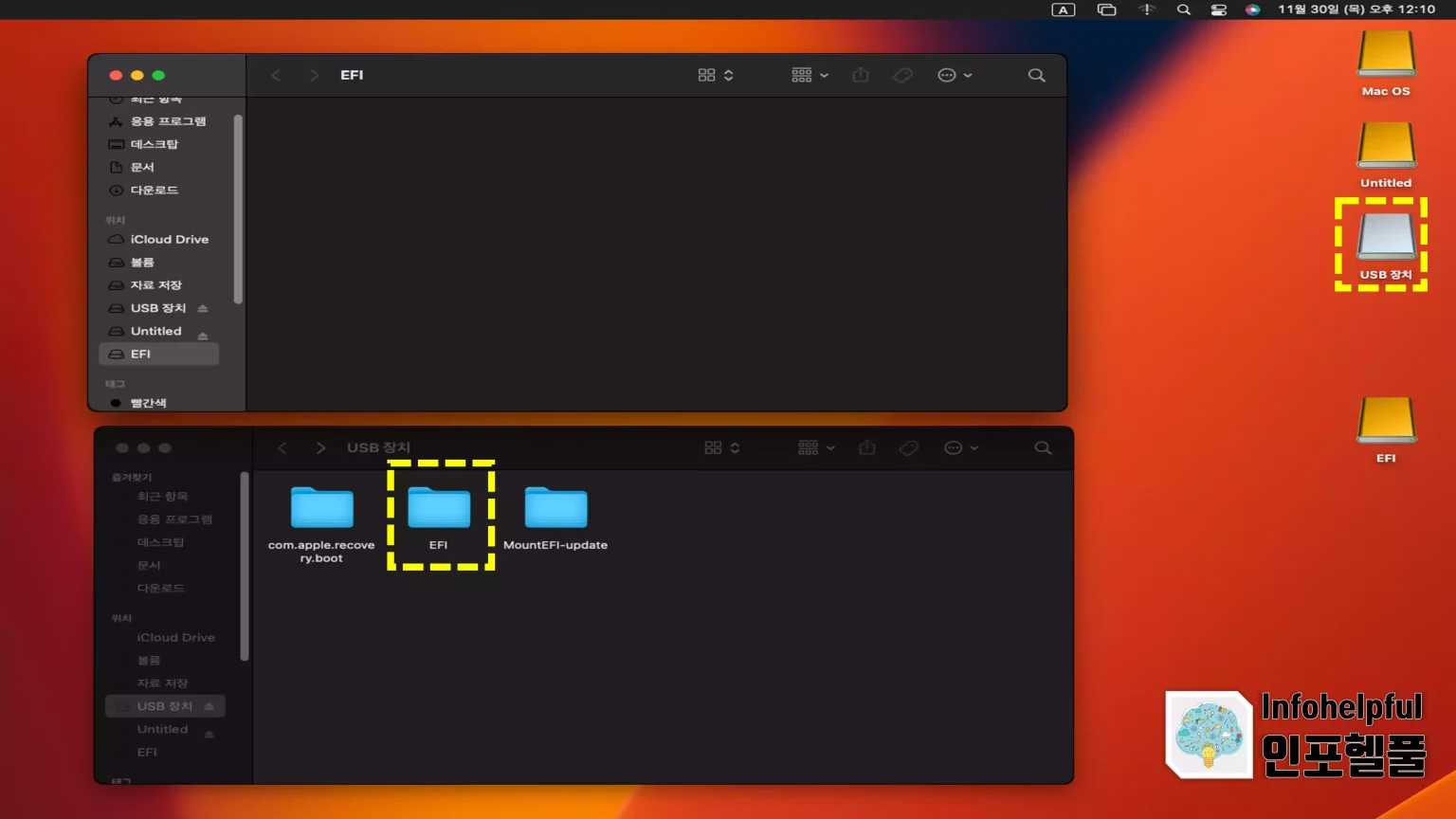
Task: Open group-by menu in USB 장치 window
Action: tap(816, 447)
